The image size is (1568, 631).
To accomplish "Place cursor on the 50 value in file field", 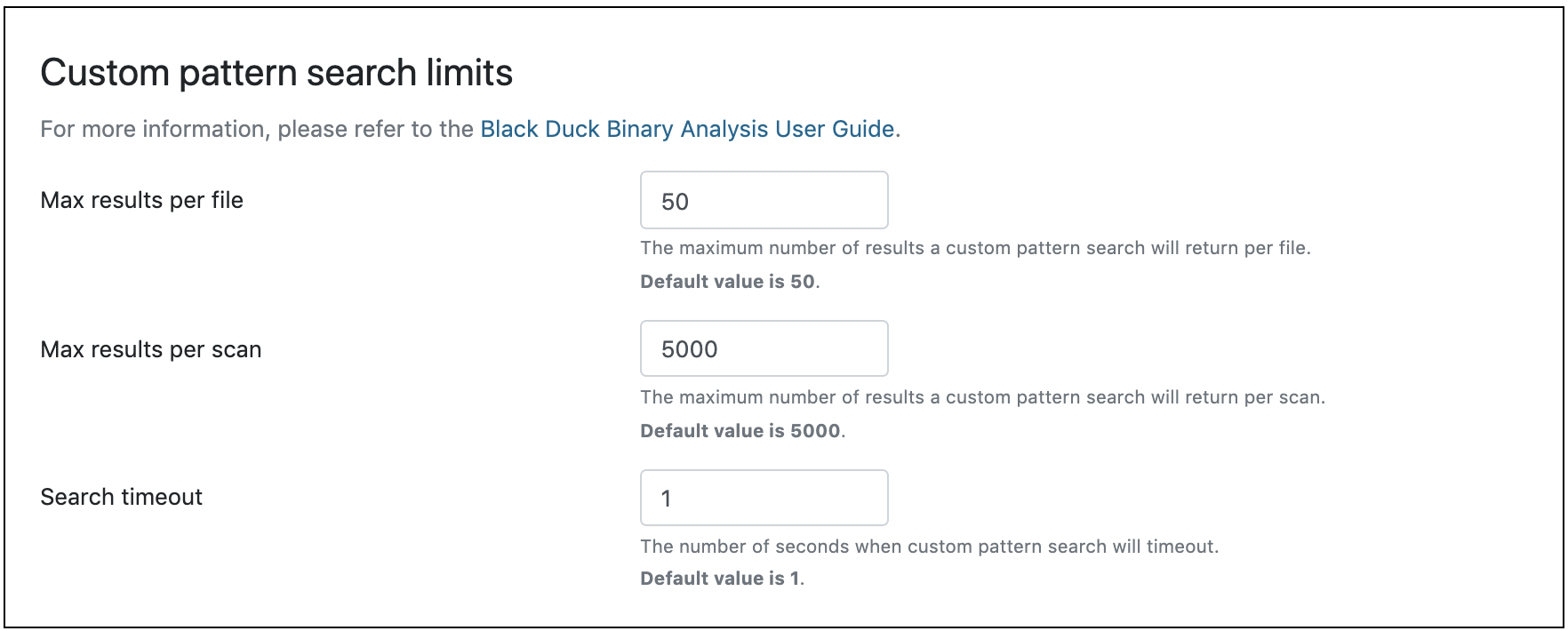I will point(676,203).
